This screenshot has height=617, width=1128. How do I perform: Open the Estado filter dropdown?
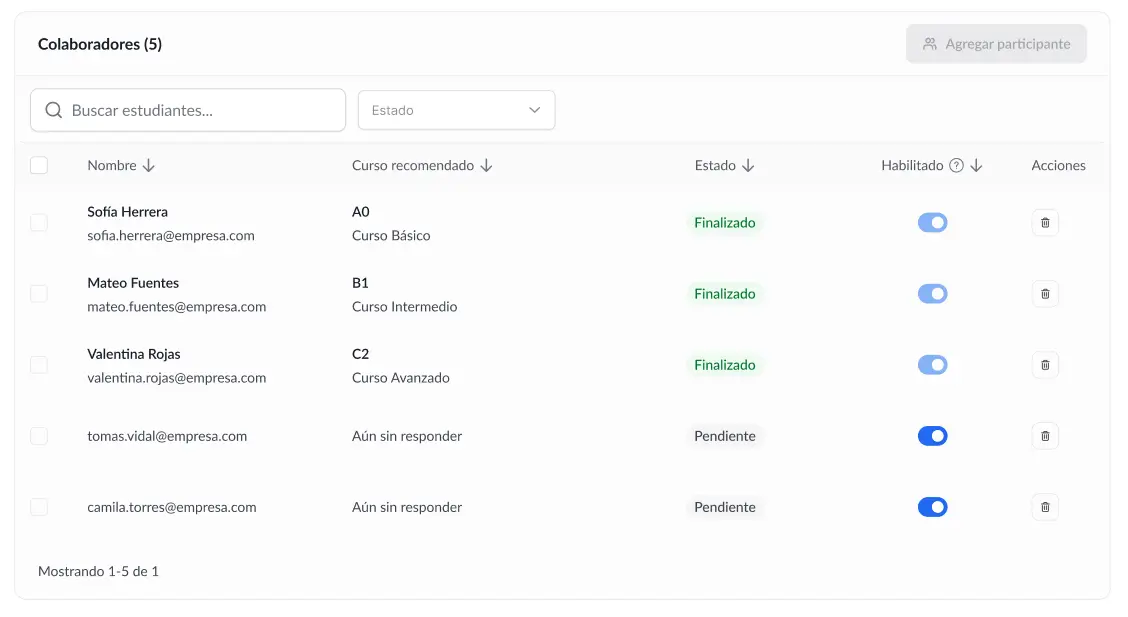click(x=456, y=110)
